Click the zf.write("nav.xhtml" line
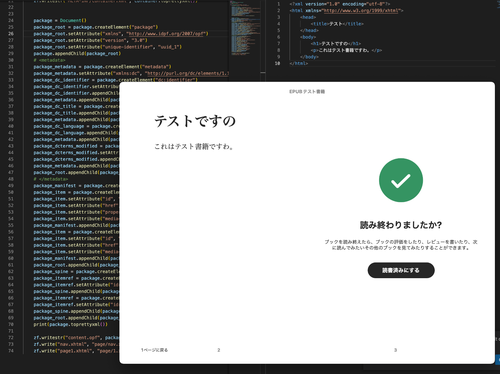The height and width of the screenshot is (374, 500). pos(76,344)
